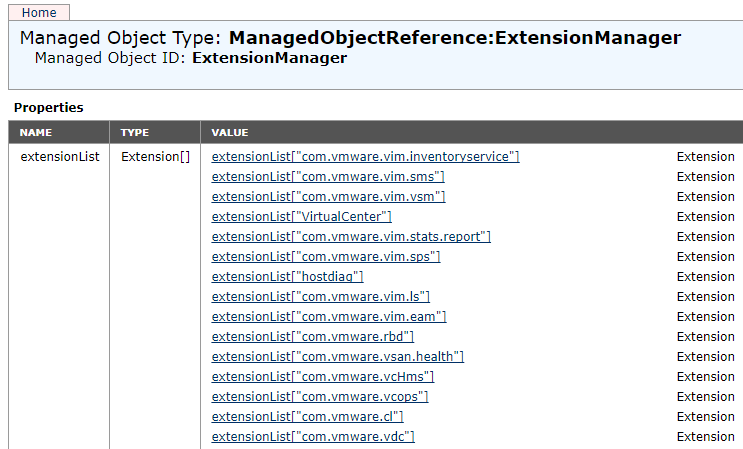Open the com.vmware.cl extension link
This screenshot has height=449, width=743.
coord(308,416)
